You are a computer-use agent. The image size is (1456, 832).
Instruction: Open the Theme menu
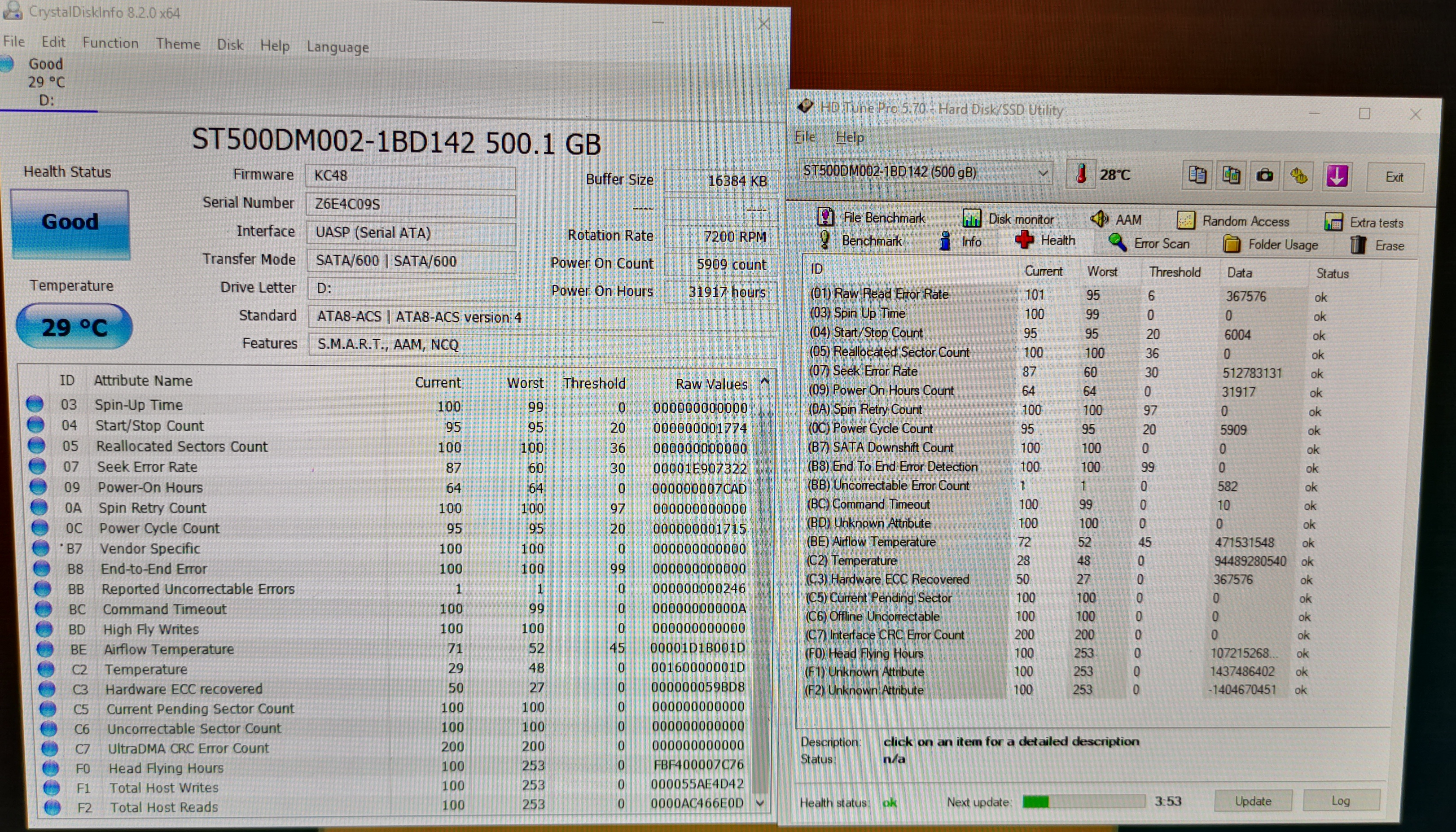click(x=178, y=44)
